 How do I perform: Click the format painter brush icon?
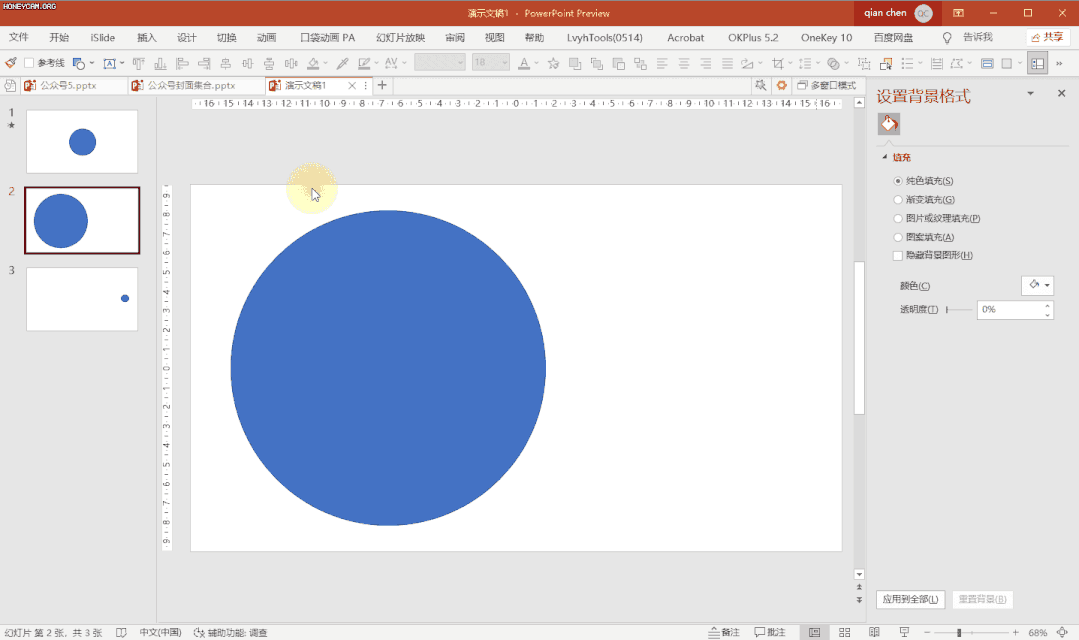(11, 63)
